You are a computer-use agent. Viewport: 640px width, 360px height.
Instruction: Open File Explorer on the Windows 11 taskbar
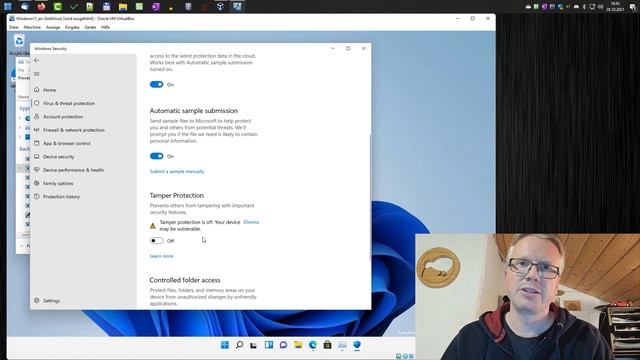tap(298, 345)
